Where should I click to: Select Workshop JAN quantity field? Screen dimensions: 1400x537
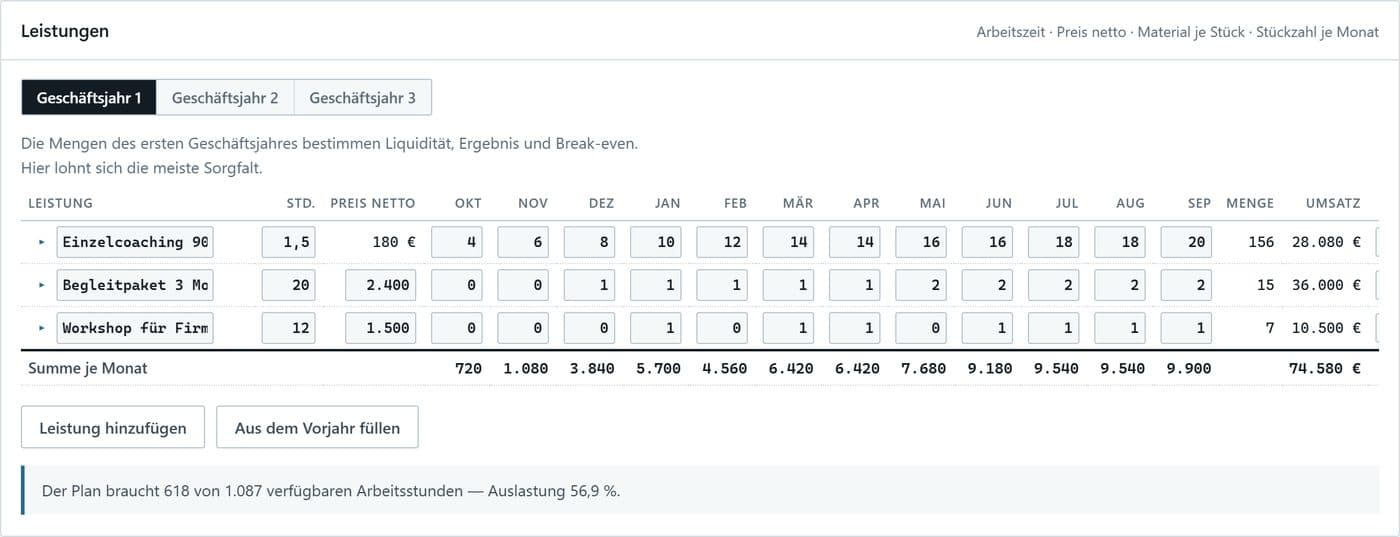656,327
